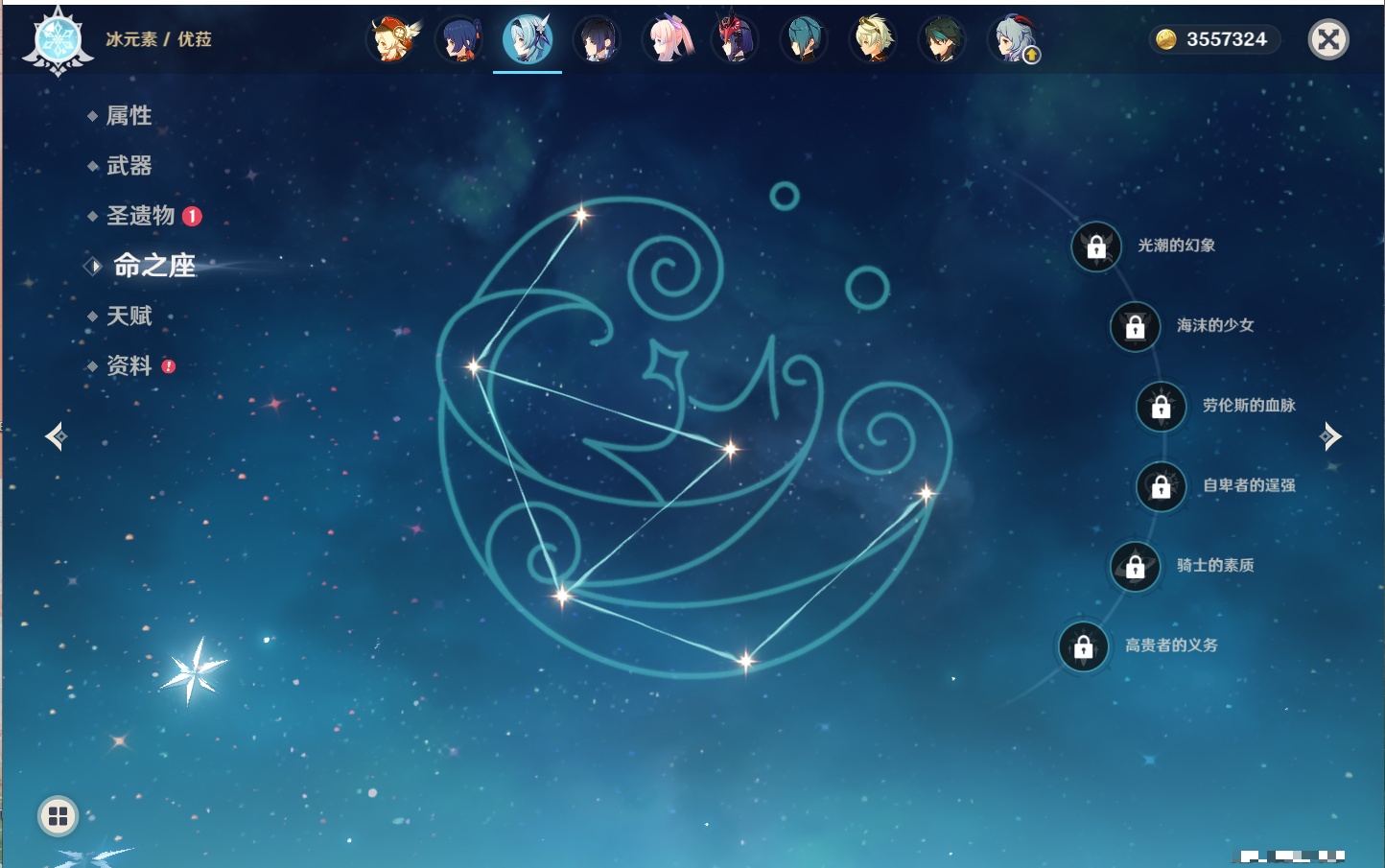Image resolution: width=1385 pixels, height=868 pixels.
Task: Open the four-square grid menu button
Action: (58, 816)
